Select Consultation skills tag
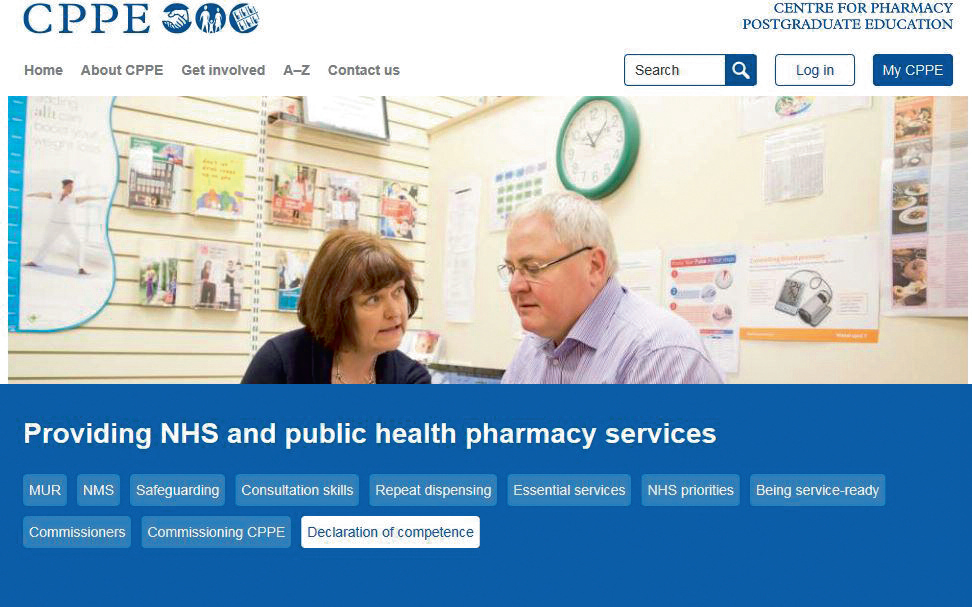972x607 pixels. [297, 490]
